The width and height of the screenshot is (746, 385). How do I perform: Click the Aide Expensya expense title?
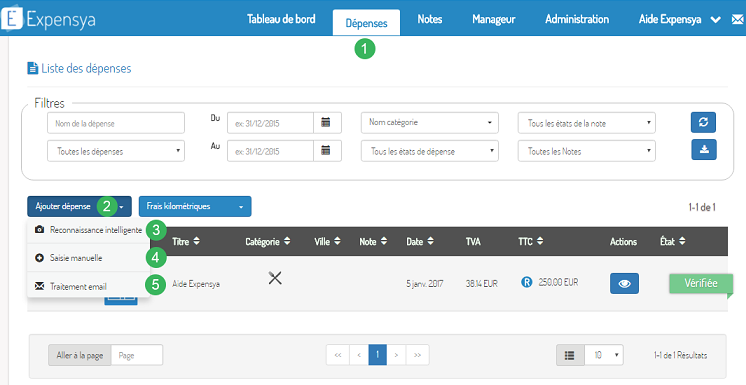[196, 284]
